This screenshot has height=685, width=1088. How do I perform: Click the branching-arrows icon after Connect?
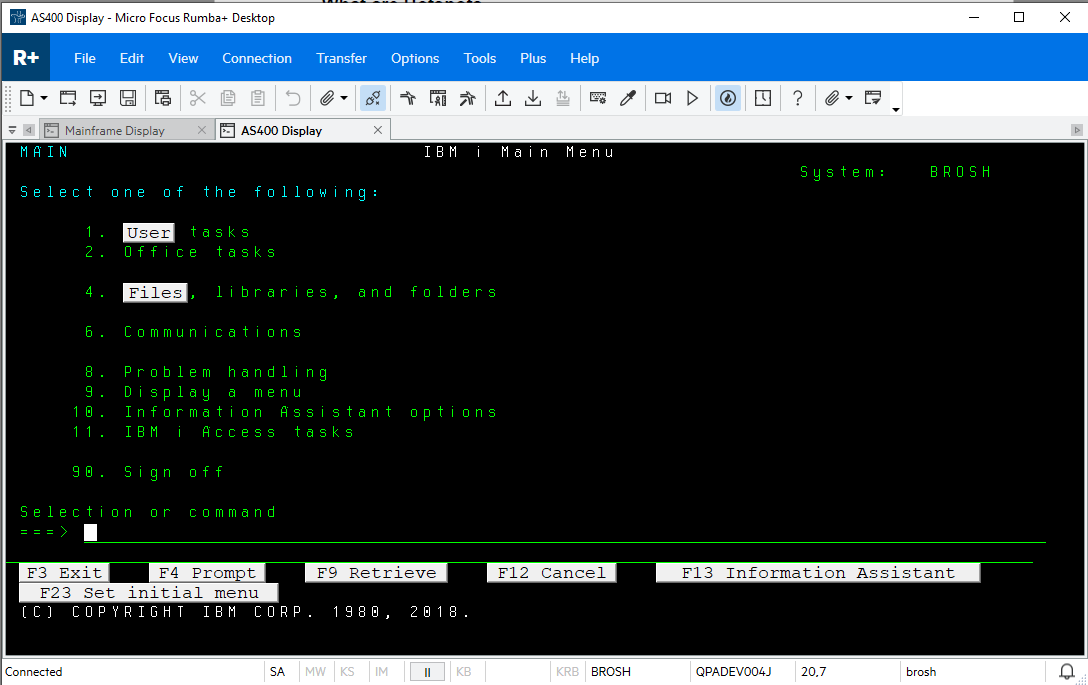coord(408,98)
